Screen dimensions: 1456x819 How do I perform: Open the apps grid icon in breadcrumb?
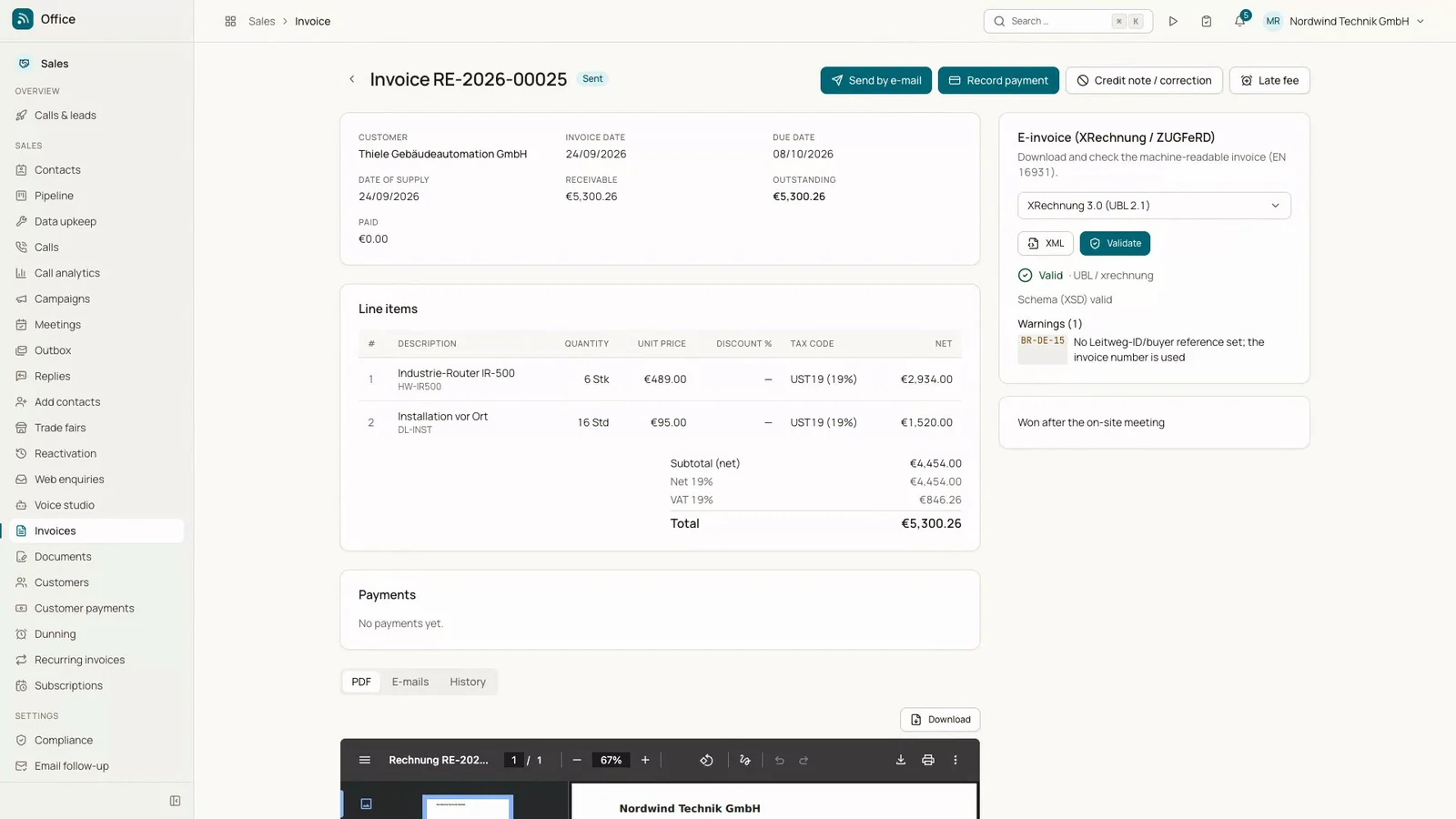(x=230, y=21)
